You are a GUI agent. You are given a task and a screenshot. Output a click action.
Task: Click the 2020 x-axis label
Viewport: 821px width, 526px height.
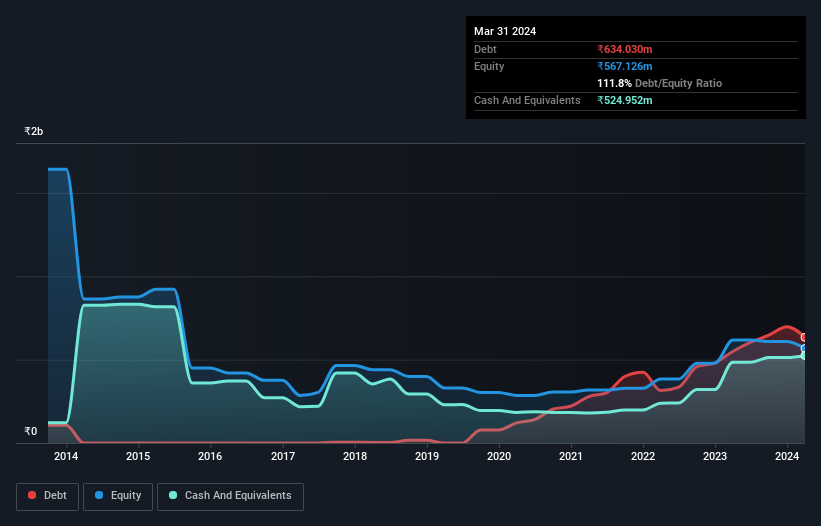499,456
